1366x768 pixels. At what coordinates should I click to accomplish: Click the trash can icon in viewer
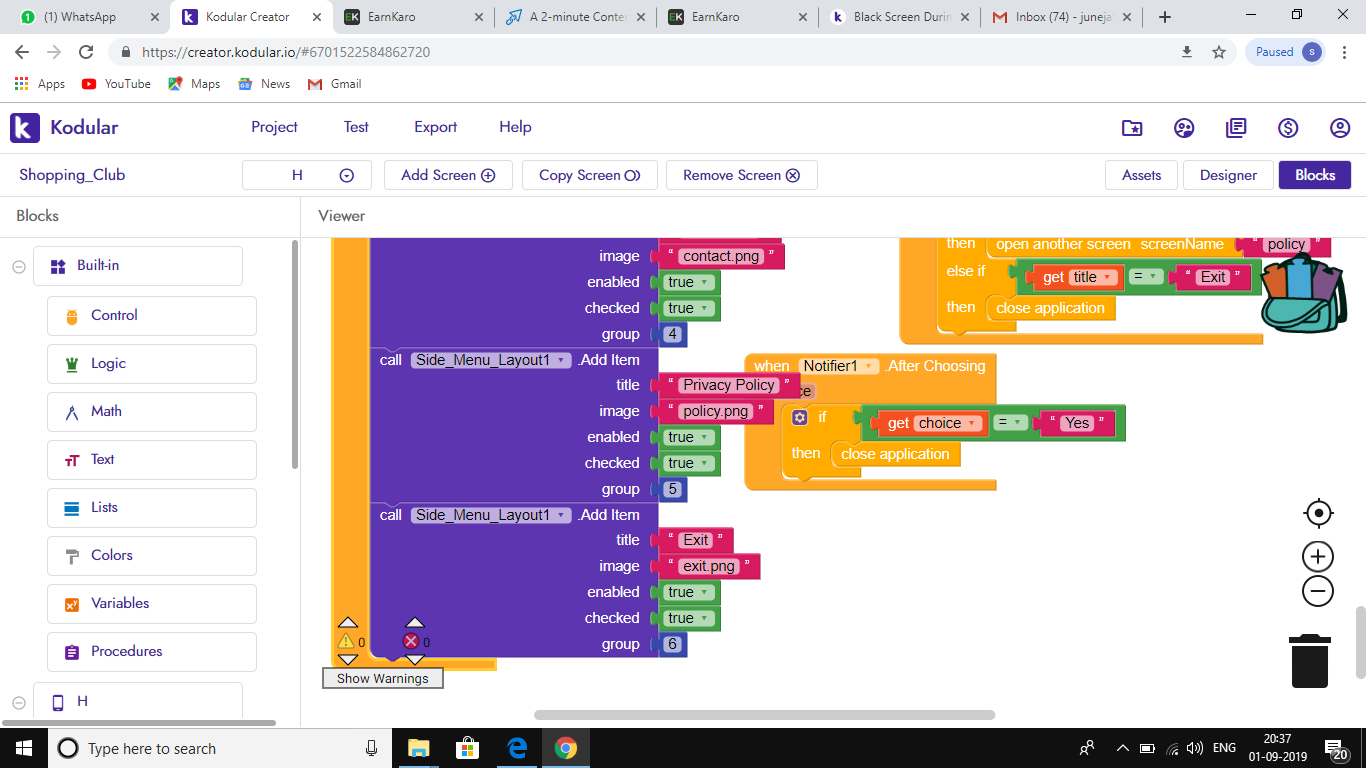click(x=1310, y=660)
